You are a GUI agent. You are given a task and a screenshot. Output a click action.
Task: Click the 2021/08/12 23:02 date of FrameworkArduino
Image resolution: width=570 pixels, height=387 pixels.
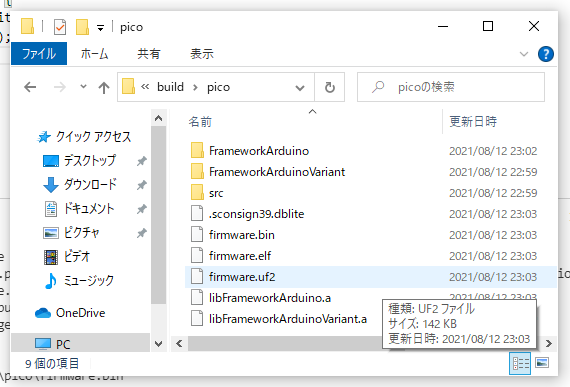pos(493,151)
